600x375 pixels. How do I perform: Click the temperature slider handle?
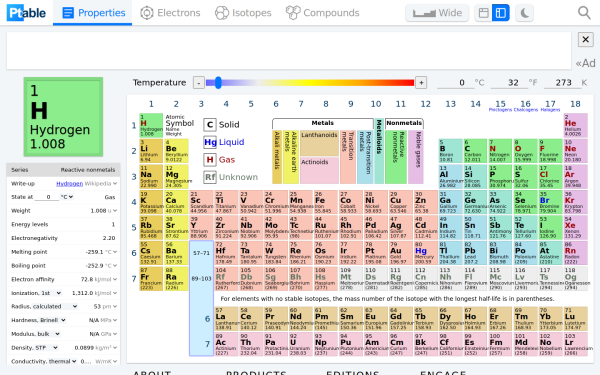click(x=218, y=83)
